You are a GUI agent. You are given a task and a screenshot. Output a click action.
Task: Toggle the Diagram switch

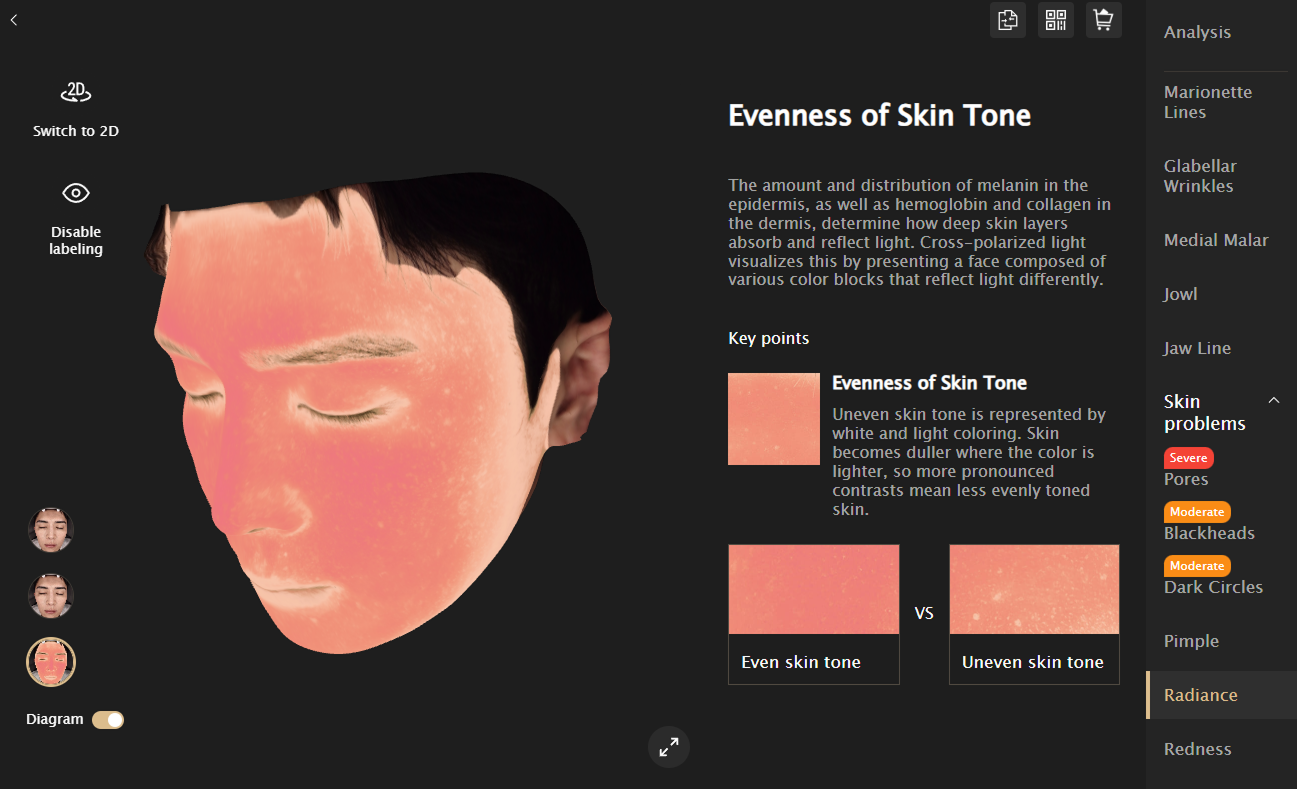tap(108, 720)
